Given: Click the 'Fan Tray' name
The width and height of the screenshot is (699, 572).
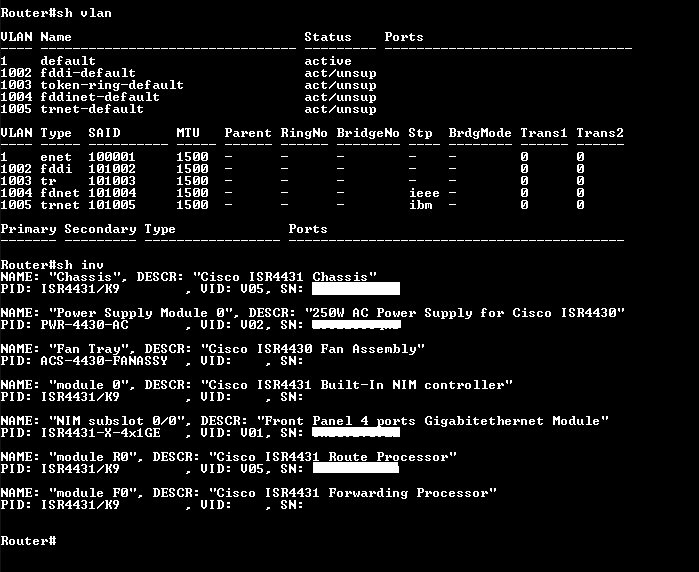Looking at the screenshot, I should click(88, 350).
